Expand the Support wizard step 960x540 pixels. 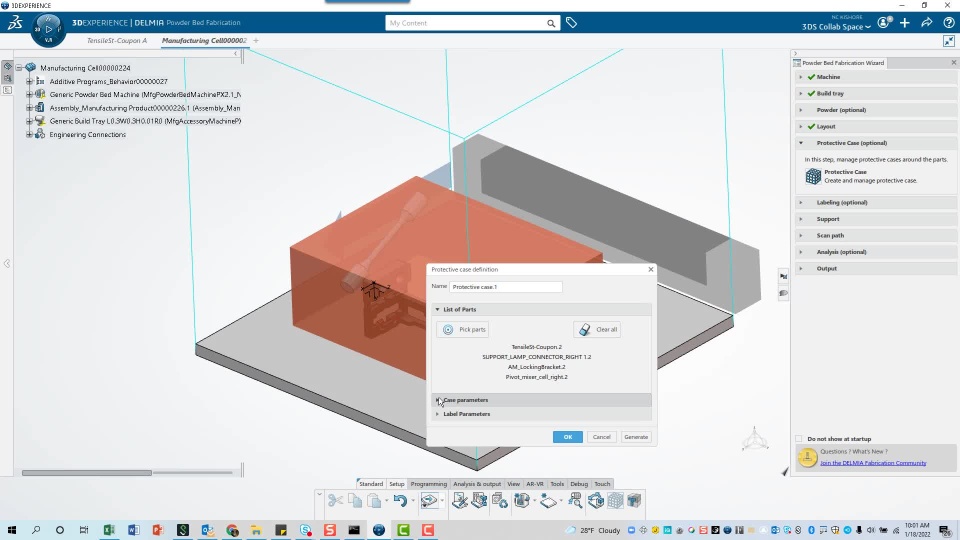(801, 219)
